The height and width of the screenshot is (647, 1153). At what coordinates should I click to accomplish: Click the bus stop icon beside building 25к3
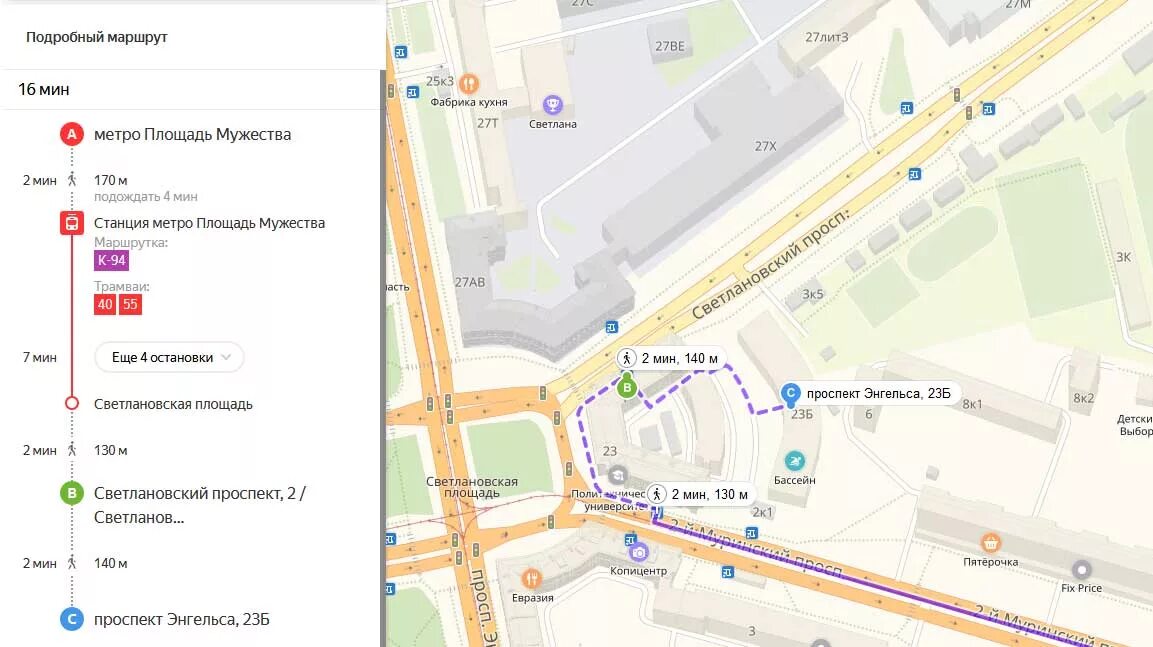(x=413, y=93)
